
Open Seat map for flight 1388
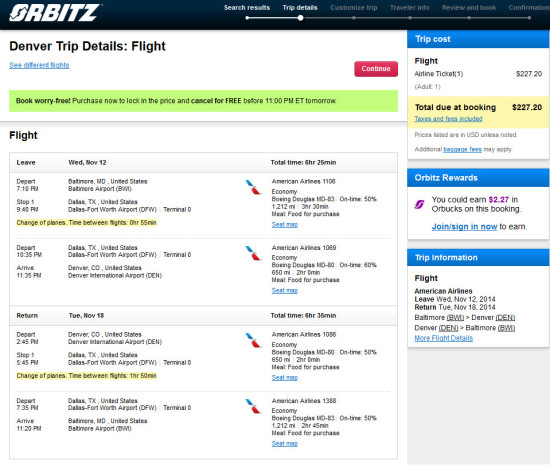(284, 444)
